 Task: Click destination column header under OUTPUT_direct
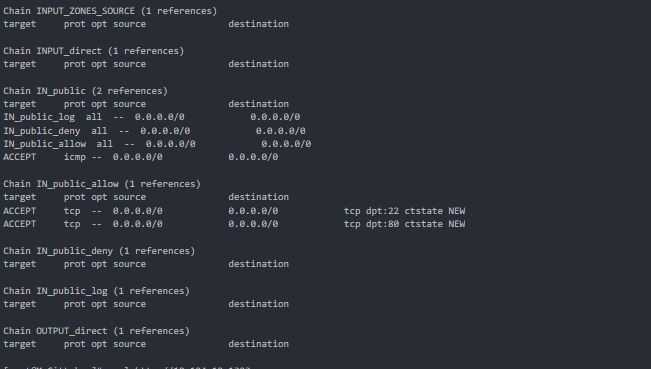[258, 344]
